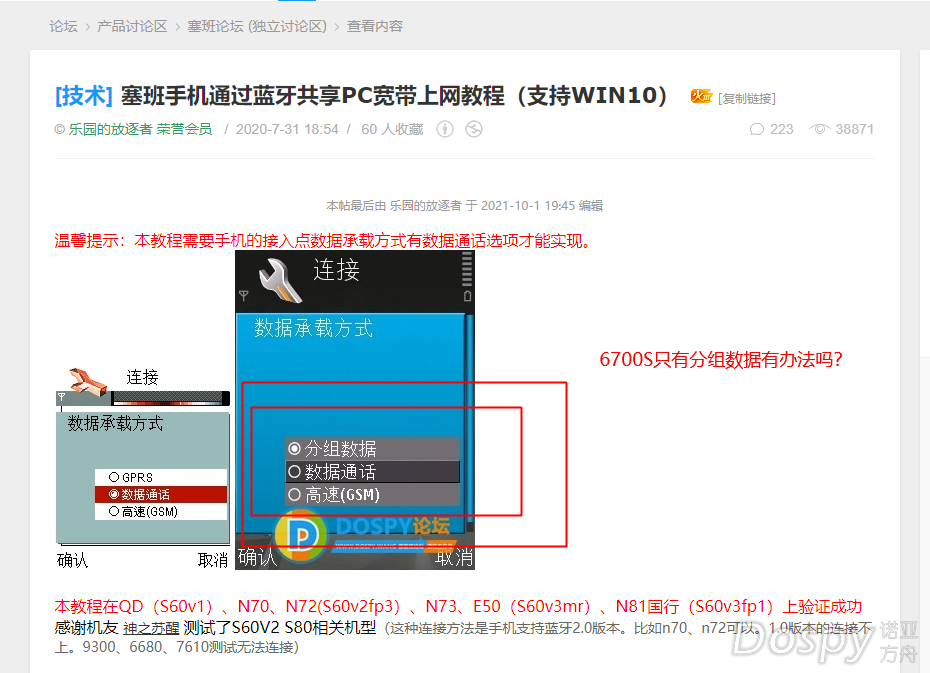
Task: Open the 论坛 breadcrumb link
Action: coord(63,26)
